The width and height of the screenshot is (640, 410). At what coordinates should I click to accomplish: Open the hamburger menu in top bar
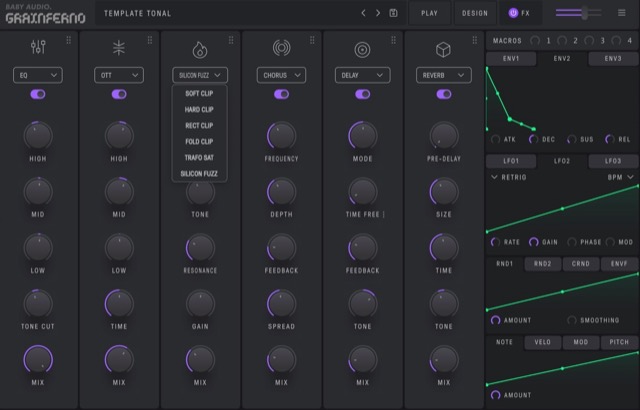tap(622, 13)
